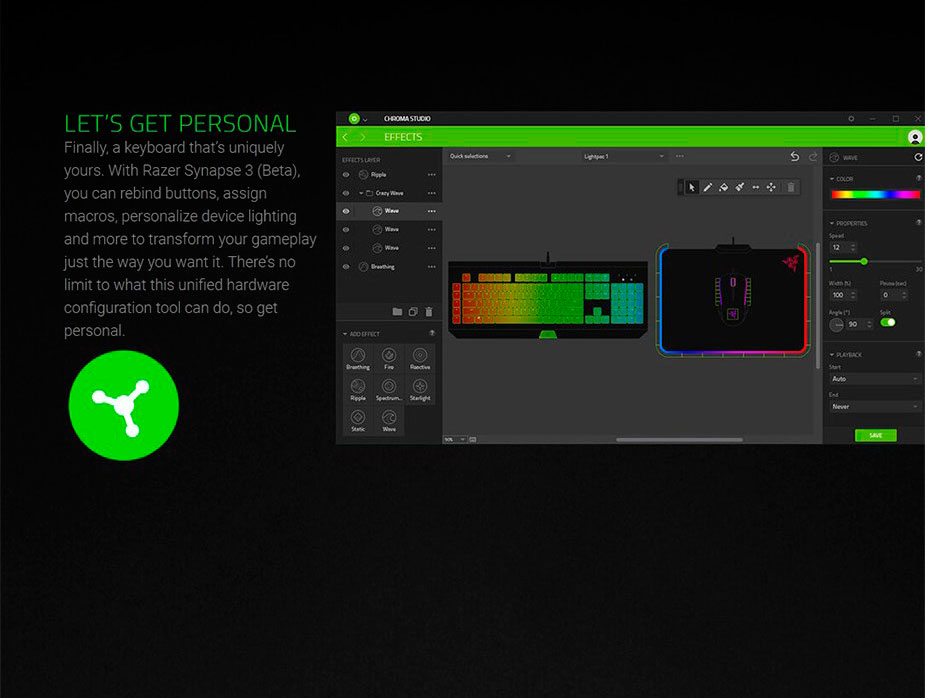Add the Reactive effect
This screenshot has height=698, width=925.
pyautogui.click(x=420, y=358)
